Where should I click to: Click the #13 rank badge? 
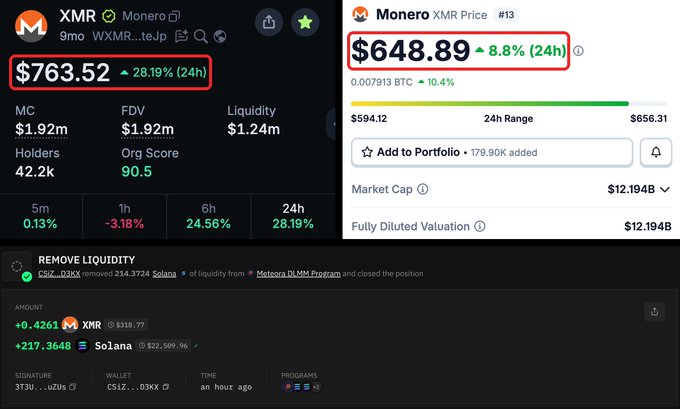[x=506, y=15]
